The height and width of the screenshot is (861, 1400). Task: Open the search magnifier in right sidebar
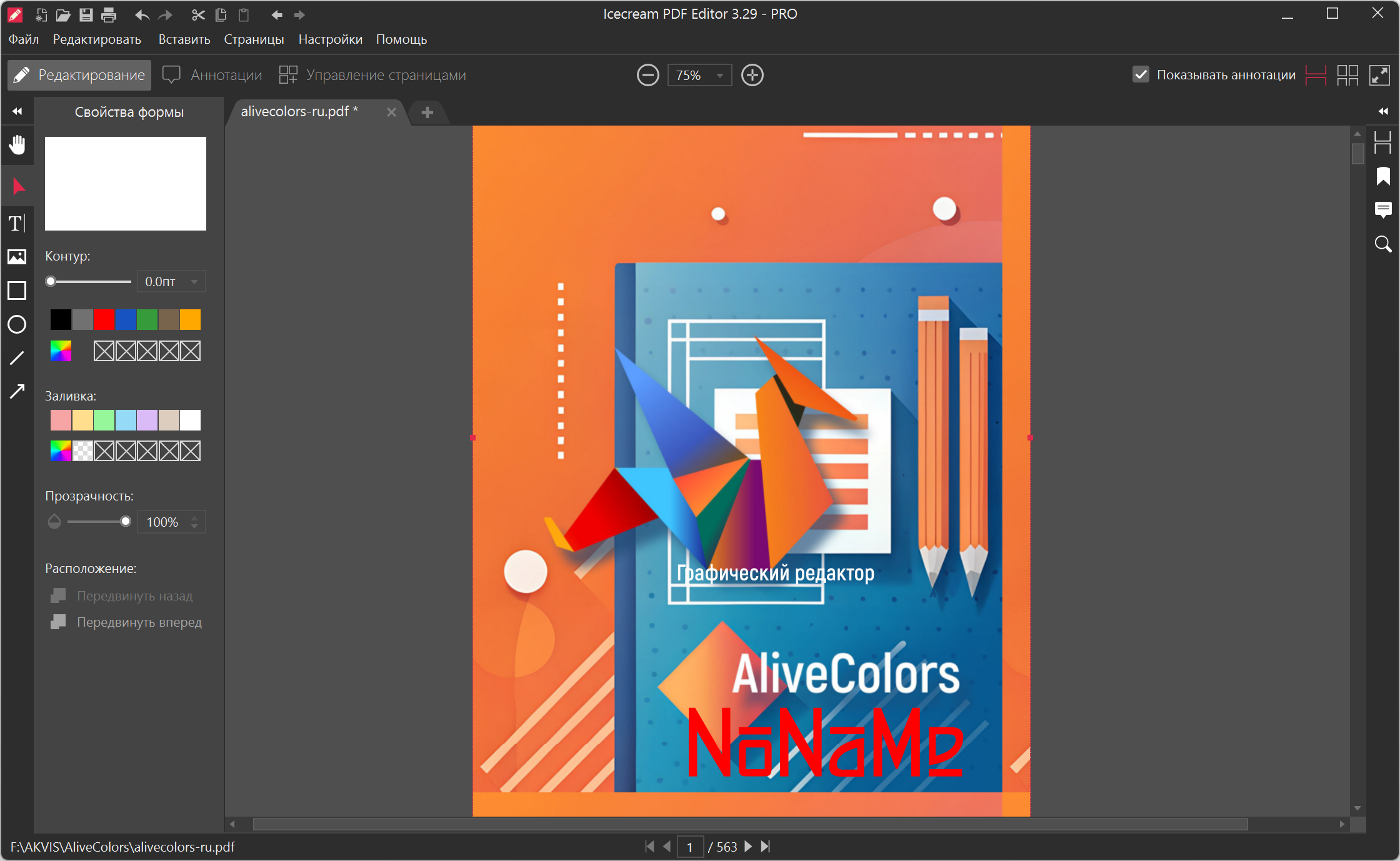pyautogui.click(x=1382, y=244)
